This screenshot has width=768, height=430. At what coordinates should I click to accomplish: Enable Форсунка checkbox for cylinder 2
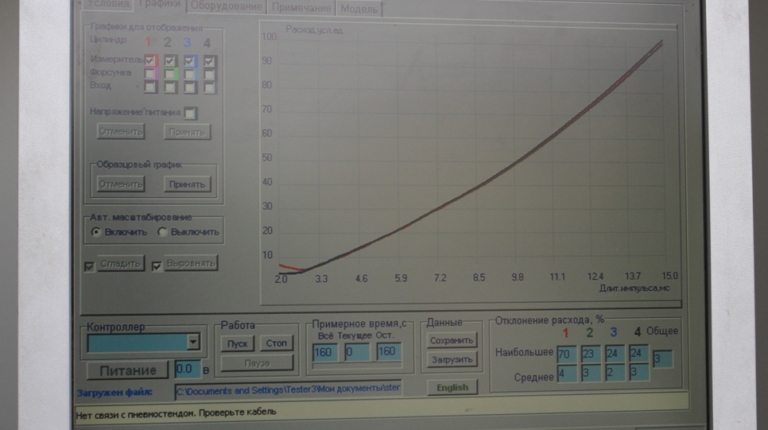pos(171,73)
